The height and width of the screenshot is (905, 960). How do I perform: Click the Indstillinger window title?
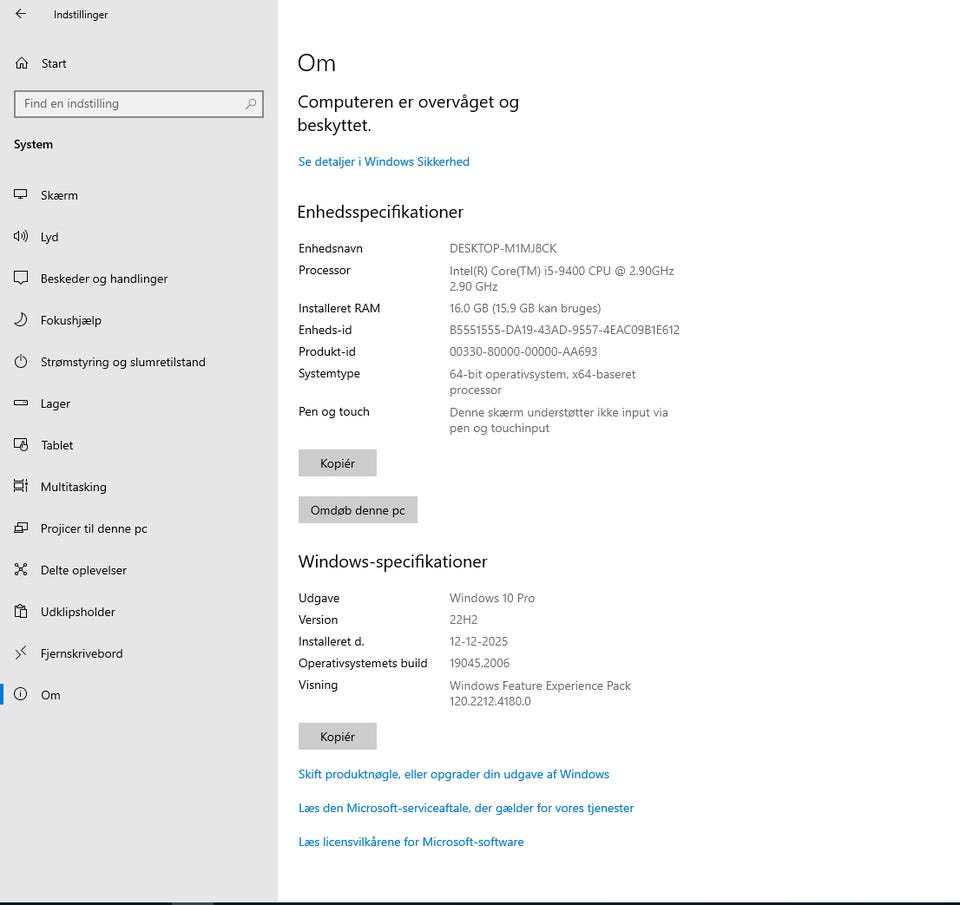point(80,14)
